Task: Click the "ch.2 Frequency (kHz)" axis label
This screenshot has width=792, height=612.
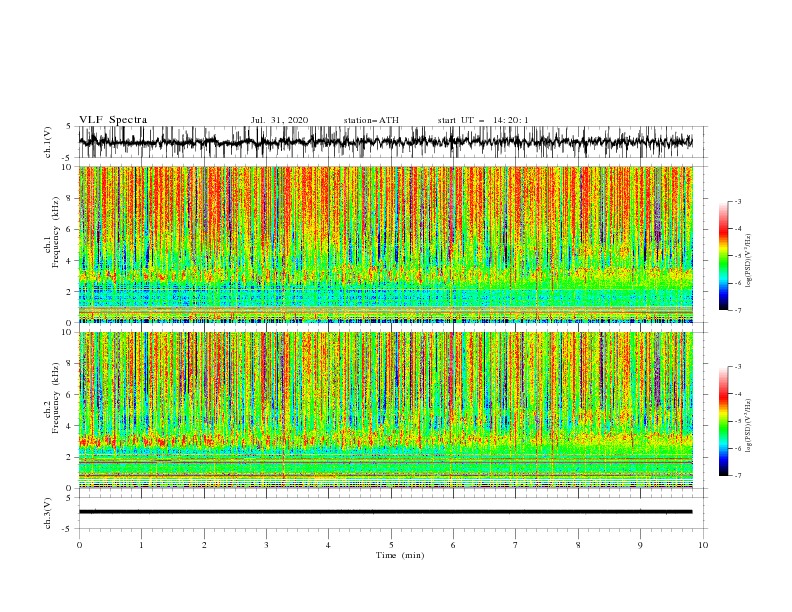Action: [53, 397]
